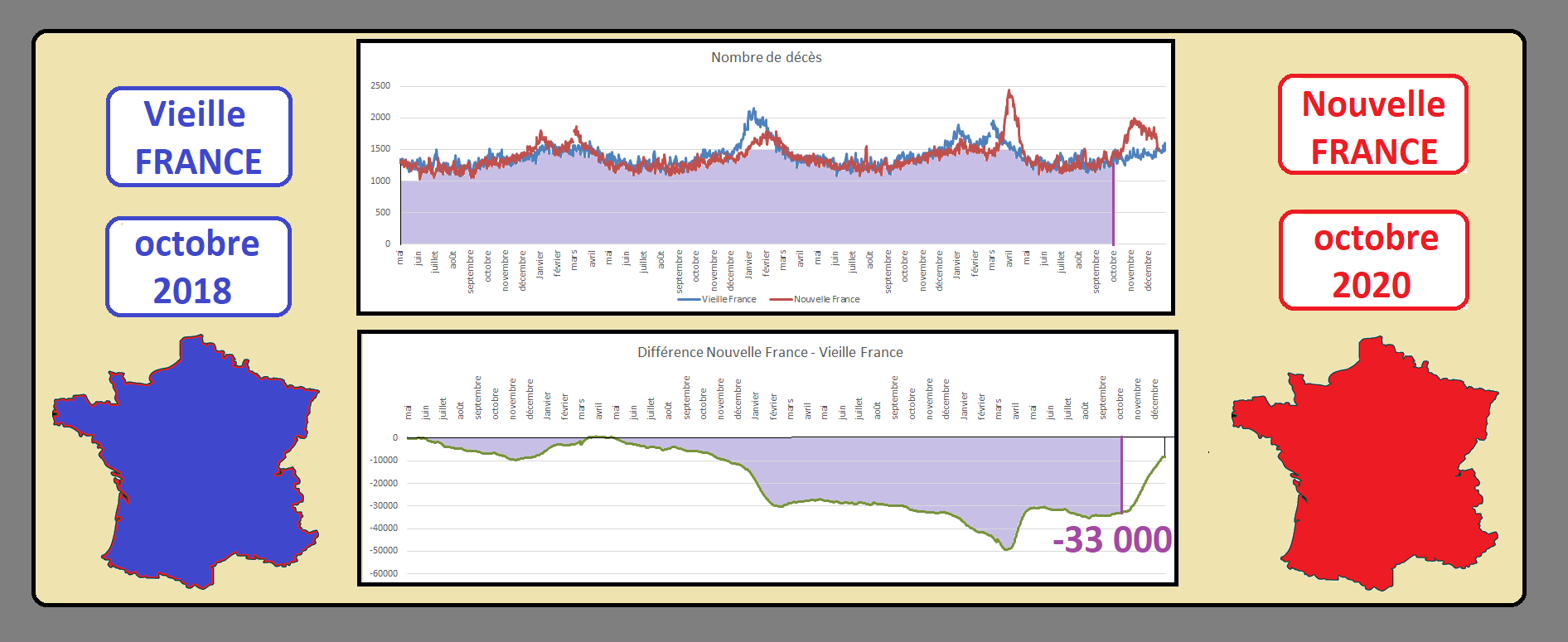The image size is (1568, 642).
Task: Click the highest blue peak in deaths chart
Action: pyautogui.click(x=753, y=109)
